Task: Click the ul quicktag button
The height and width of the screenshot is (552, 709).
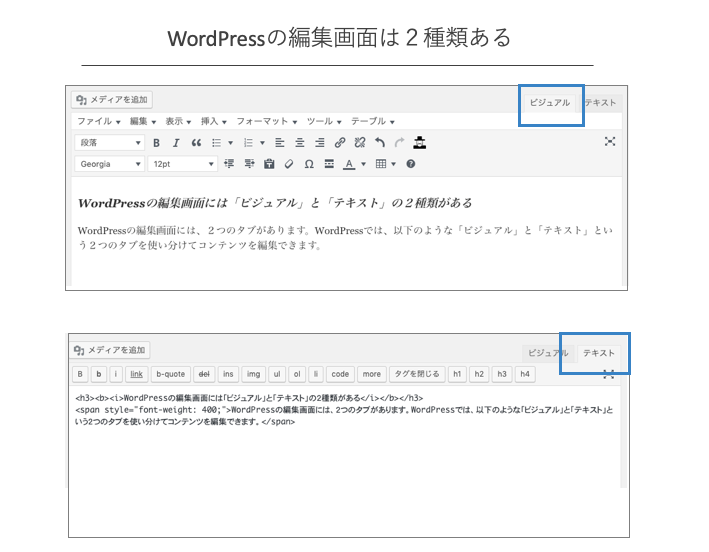Action: [277, 374]
